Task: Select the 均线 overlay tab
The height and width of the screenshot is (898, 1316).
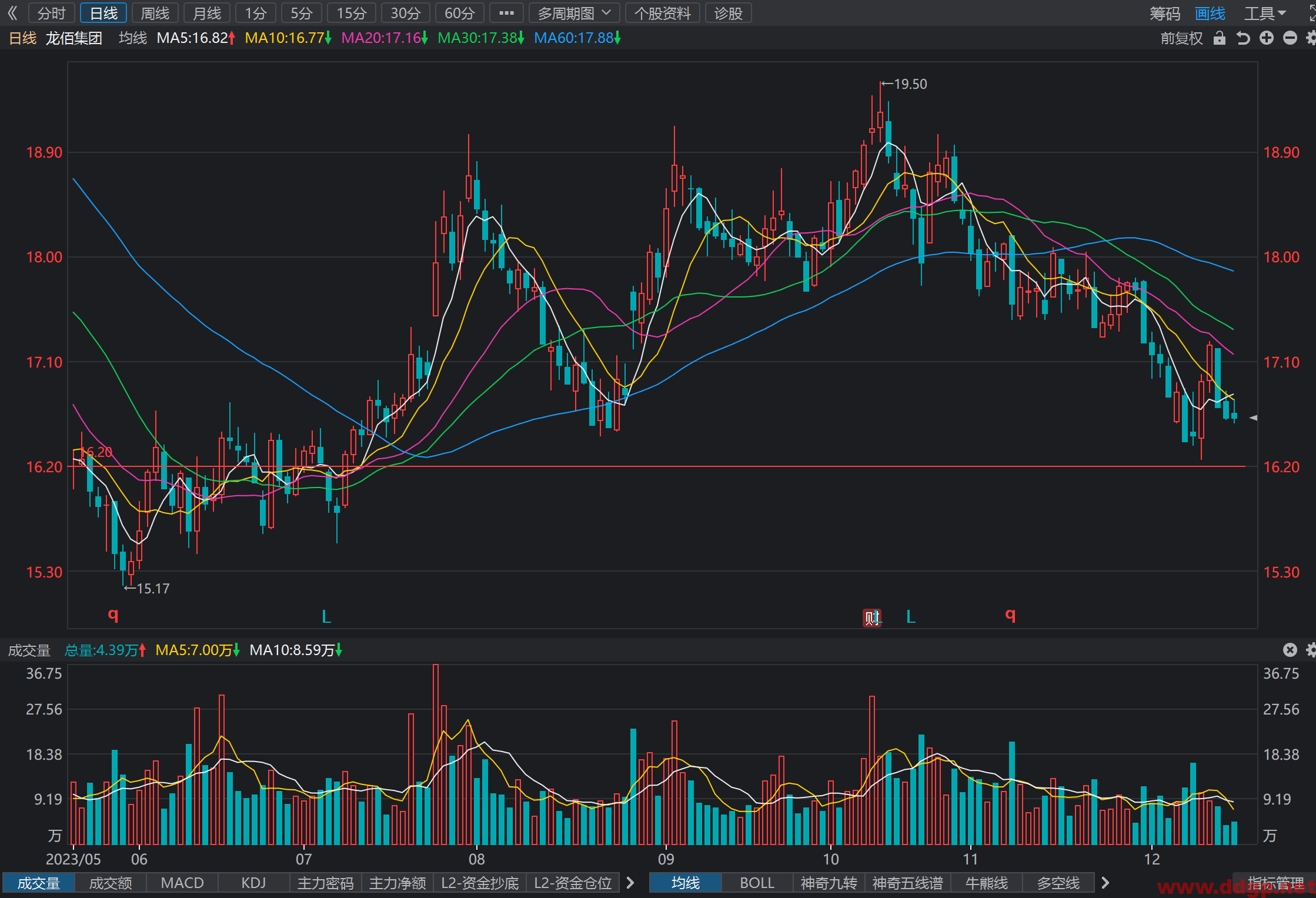Action: point(686,883)
